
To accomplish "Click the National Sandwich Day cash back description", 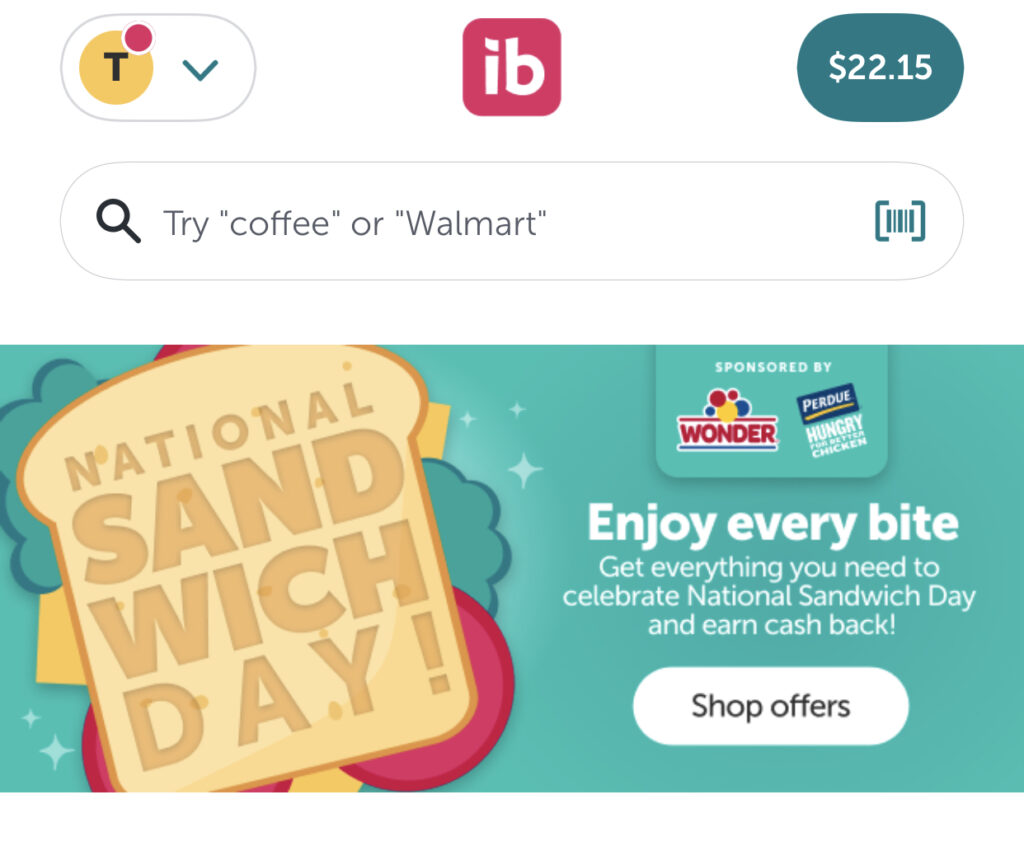I will 768,597.
